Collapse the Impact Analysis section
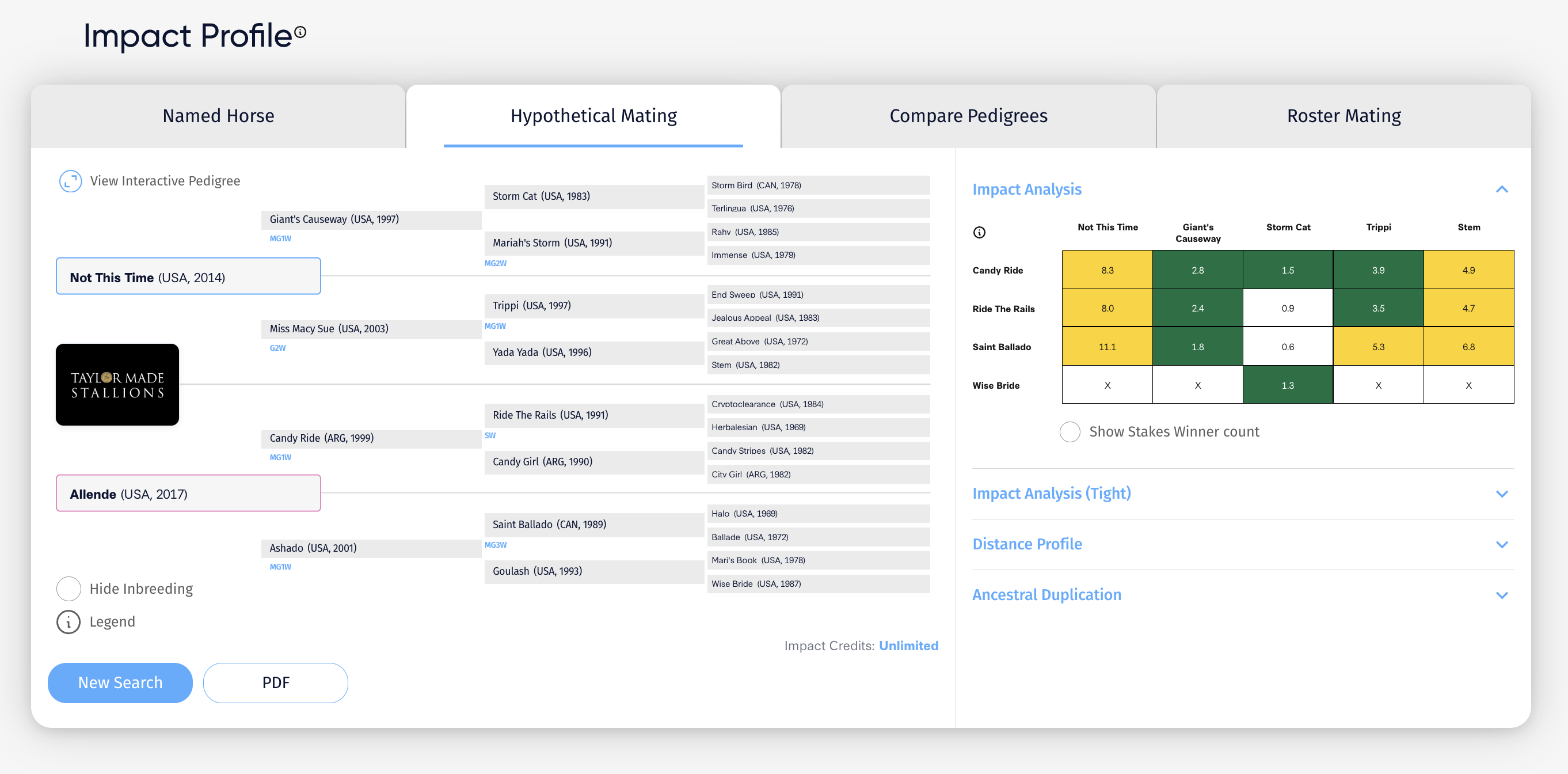 pyautogui.click(x=1502, y=189)
